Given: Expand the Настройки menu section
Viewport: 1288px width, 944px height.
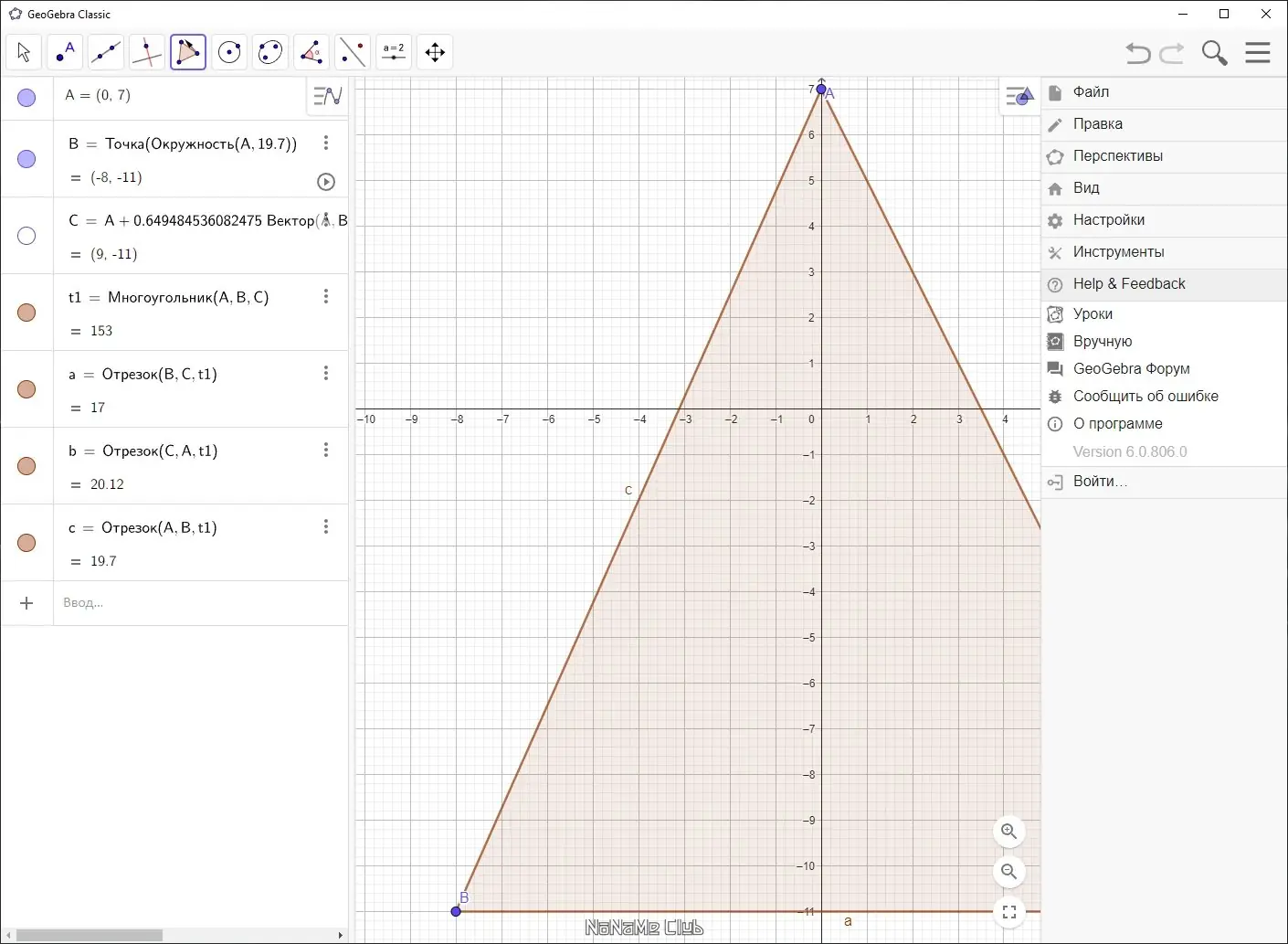Looking at the screenshot, I should [1164, 220].
